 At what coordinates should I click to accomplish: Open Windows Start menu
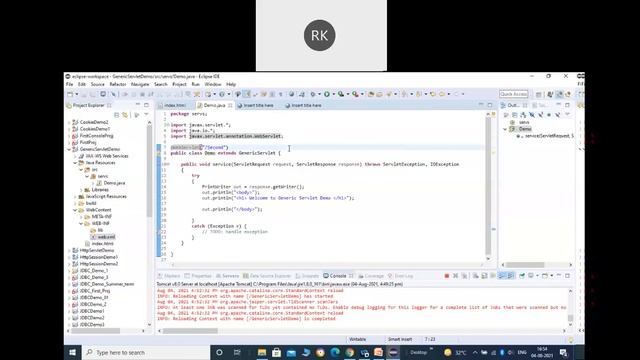pyautogui.click(x=73, y=352)
